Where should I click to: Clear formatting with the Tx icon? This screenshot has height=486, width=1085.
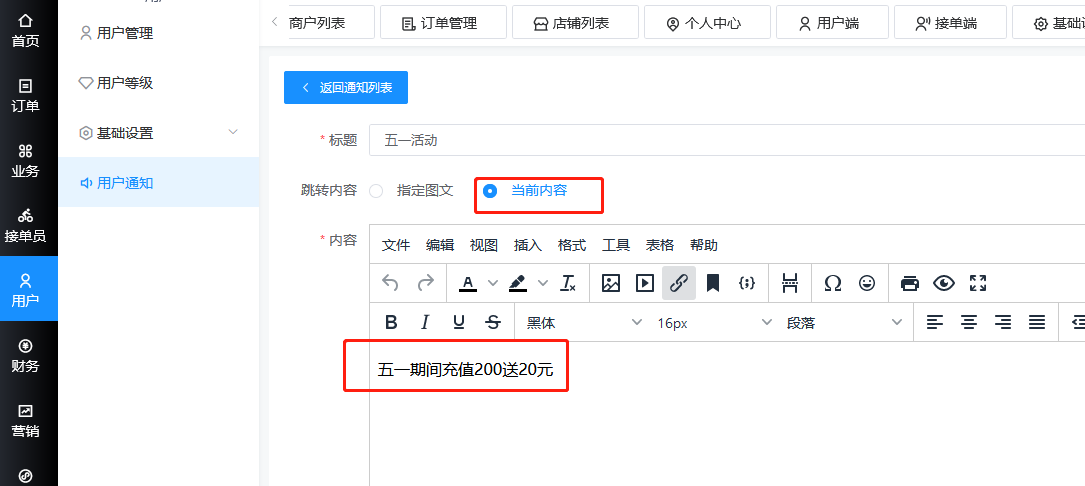point(568,282)
